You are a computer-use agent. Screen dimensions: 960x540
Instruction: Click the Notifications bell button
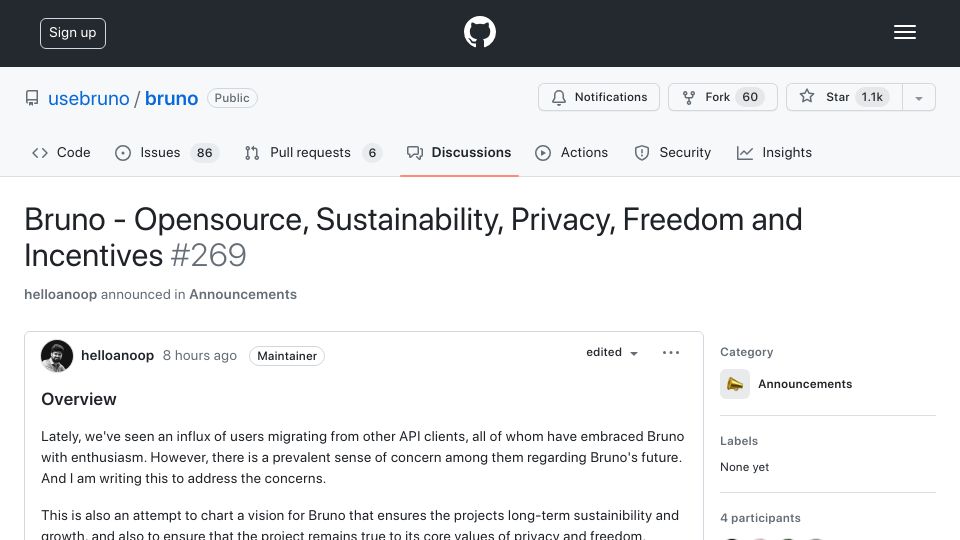[599, 97]
